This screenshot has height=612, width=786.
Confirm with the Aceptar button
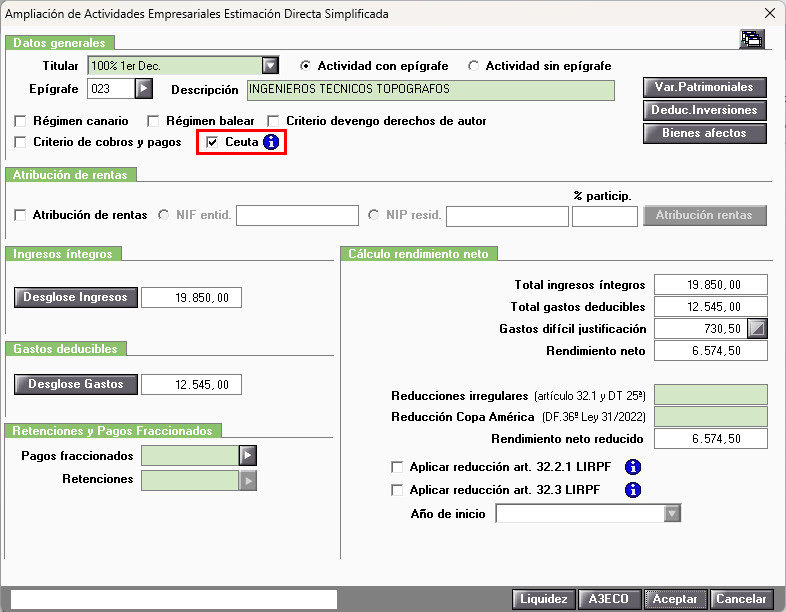pos(675,599)
